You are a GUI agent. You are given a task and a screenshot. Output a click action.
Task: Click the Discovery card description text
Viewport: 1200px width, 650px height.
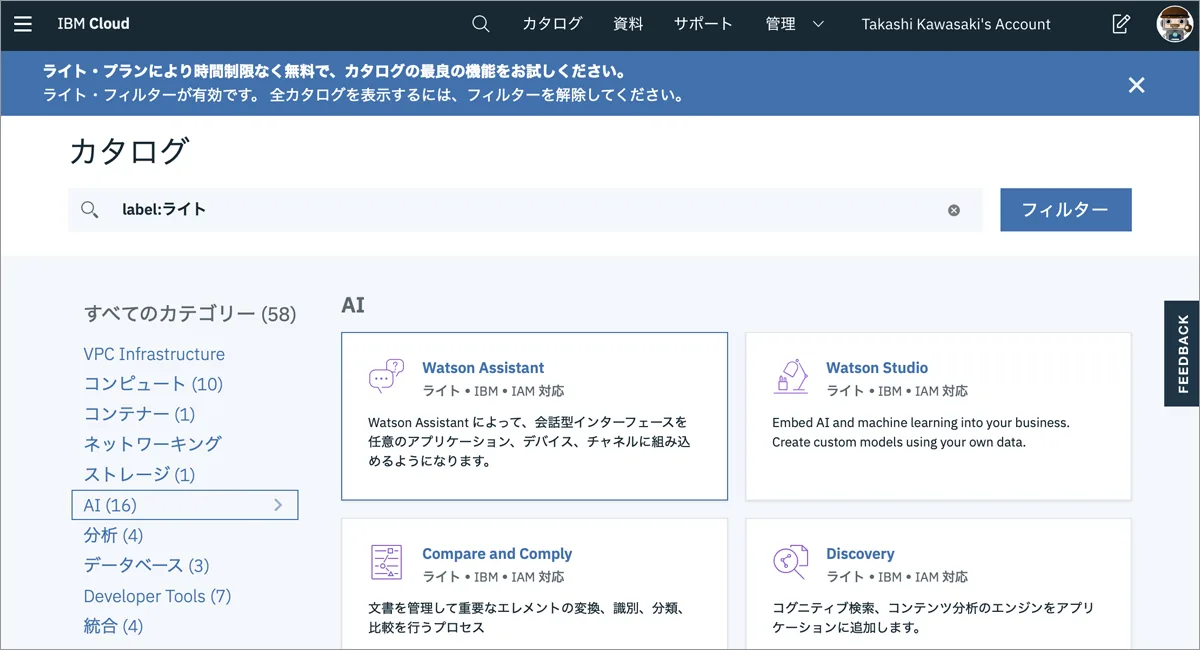click(x=932, y=618)
